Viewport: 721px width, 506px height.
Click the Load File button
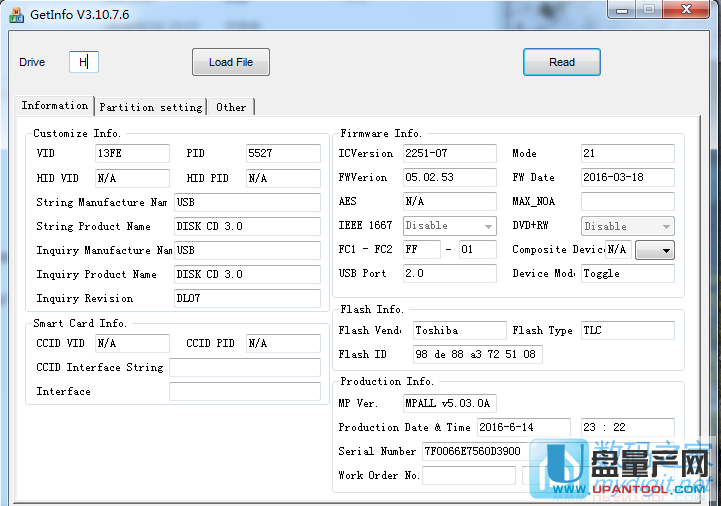point(231,62)
